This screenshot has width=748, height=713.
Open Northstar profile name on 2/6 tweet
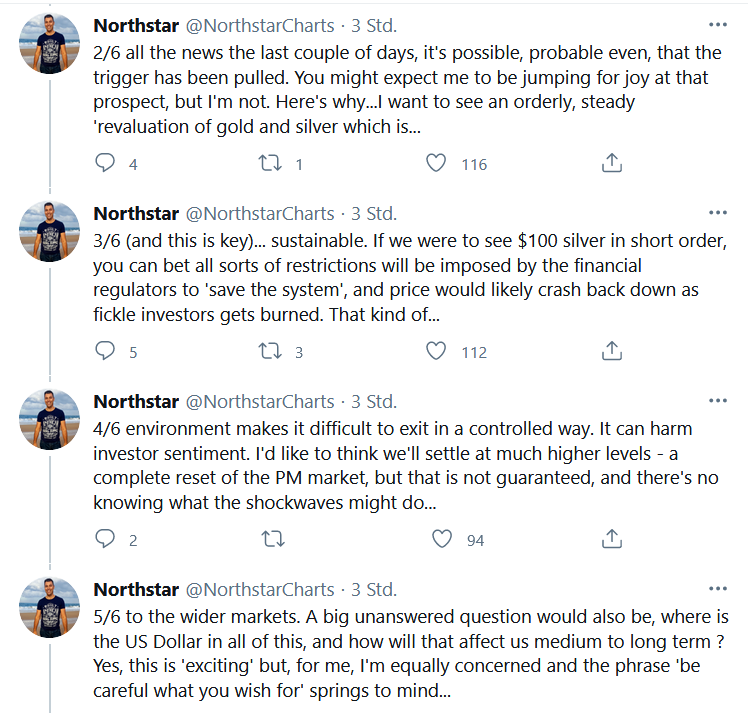pyautogui.click(x=136, y=25)
